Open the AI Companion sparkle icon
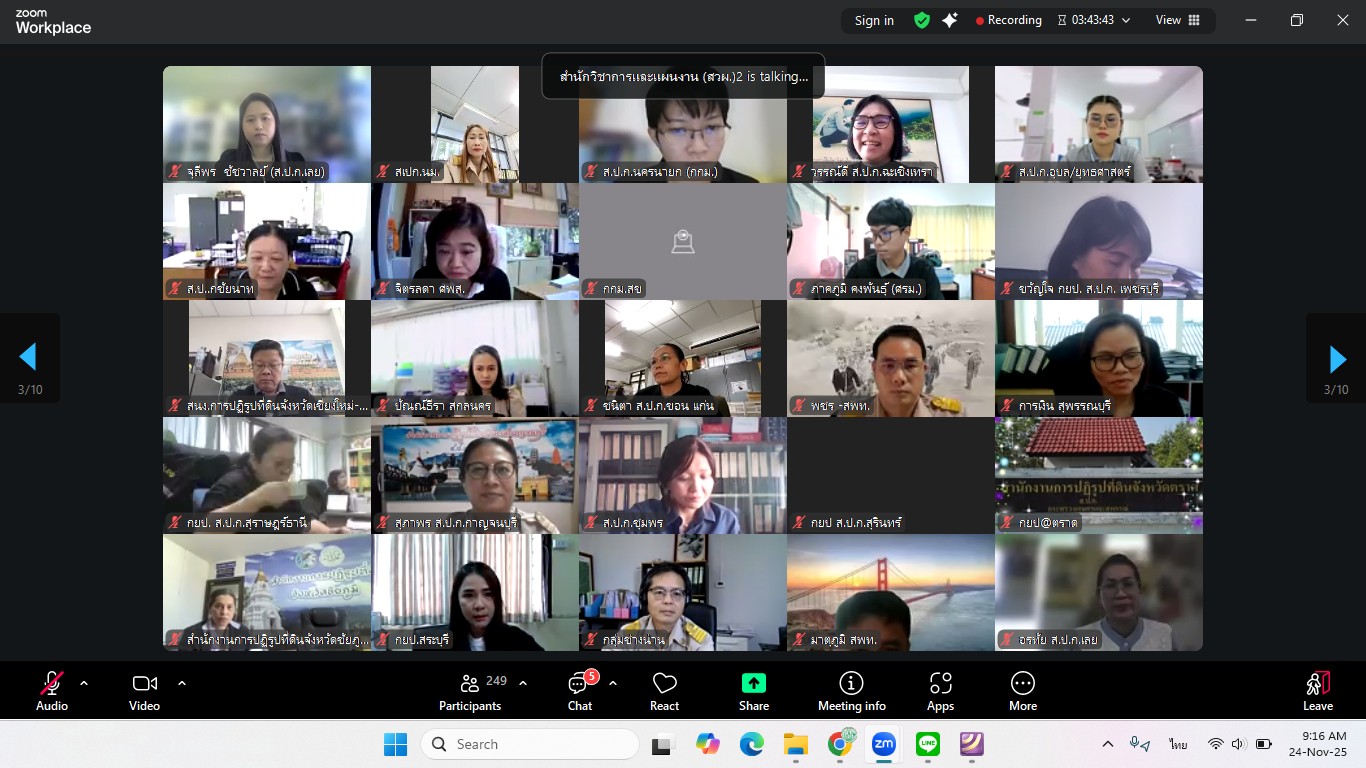The image size is (1366, 768). click(x=950, y=20)
